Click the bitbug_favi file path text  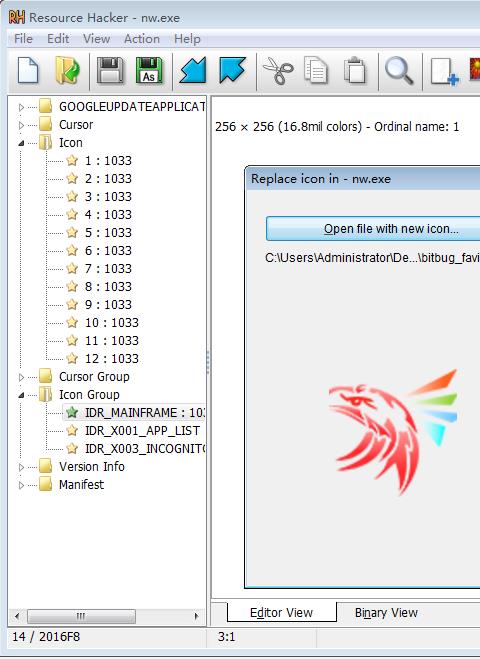(372, 257)
